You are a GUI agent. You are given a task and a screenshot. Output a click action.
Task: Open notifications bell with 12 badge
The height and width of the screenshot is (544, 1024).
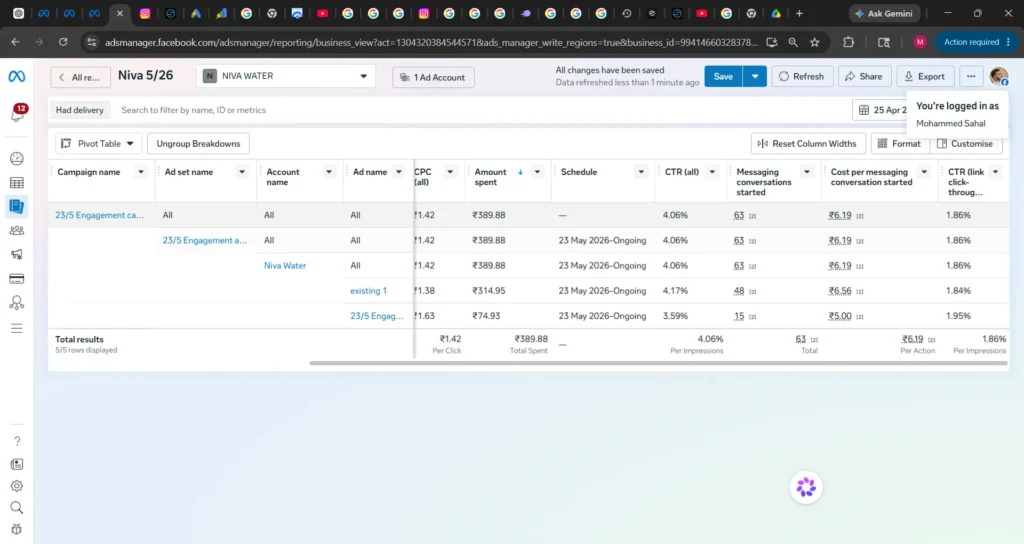point(18,114)
